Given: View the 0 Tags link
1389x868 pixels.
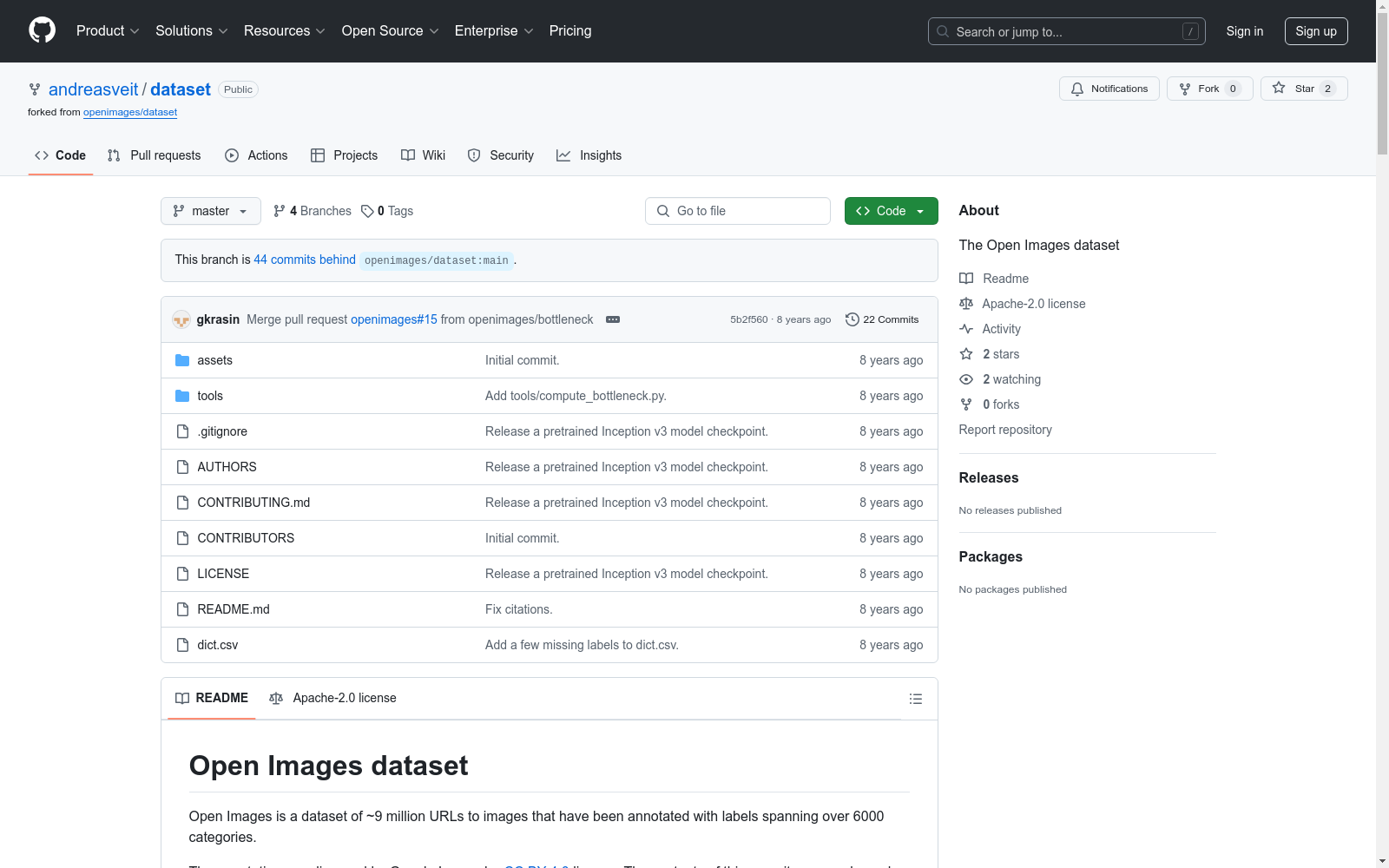Looking at the screenshot, I should (387, 211).
